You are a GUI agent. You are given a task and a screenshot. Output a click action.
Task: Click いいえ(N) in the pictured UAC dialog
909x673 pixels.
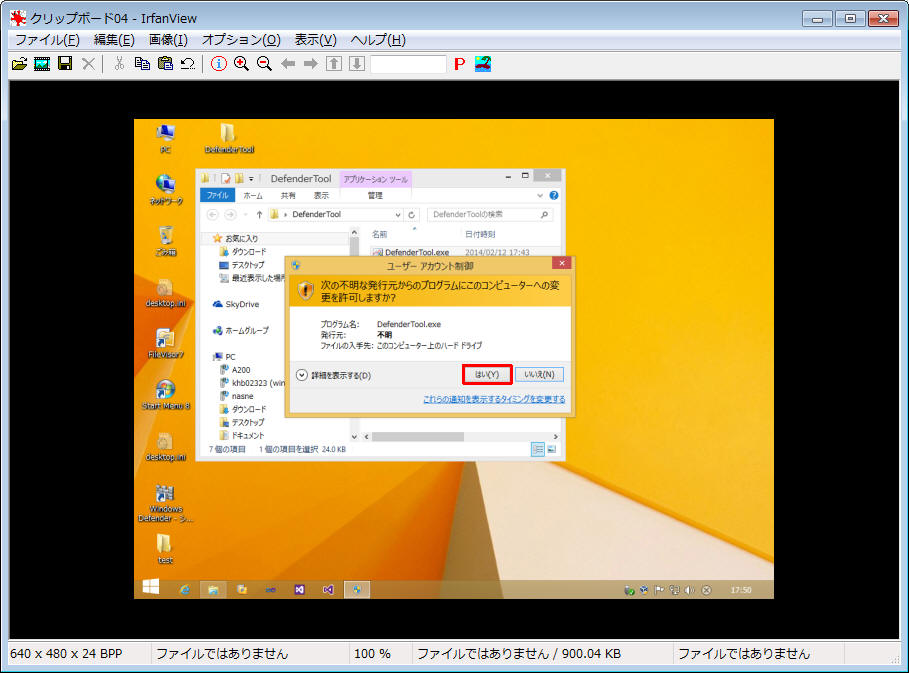(x=539, y=374)
